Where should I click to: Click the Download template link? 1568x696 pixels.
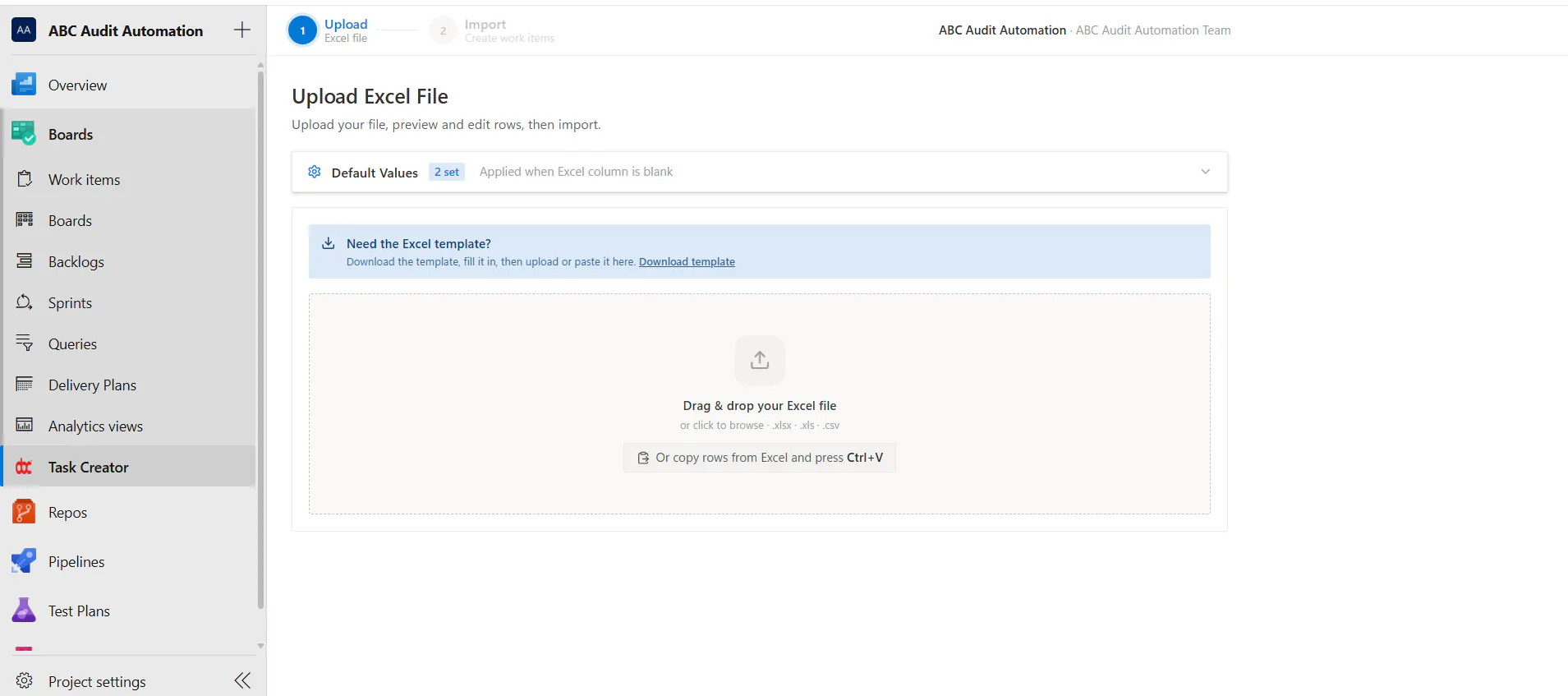687,261
